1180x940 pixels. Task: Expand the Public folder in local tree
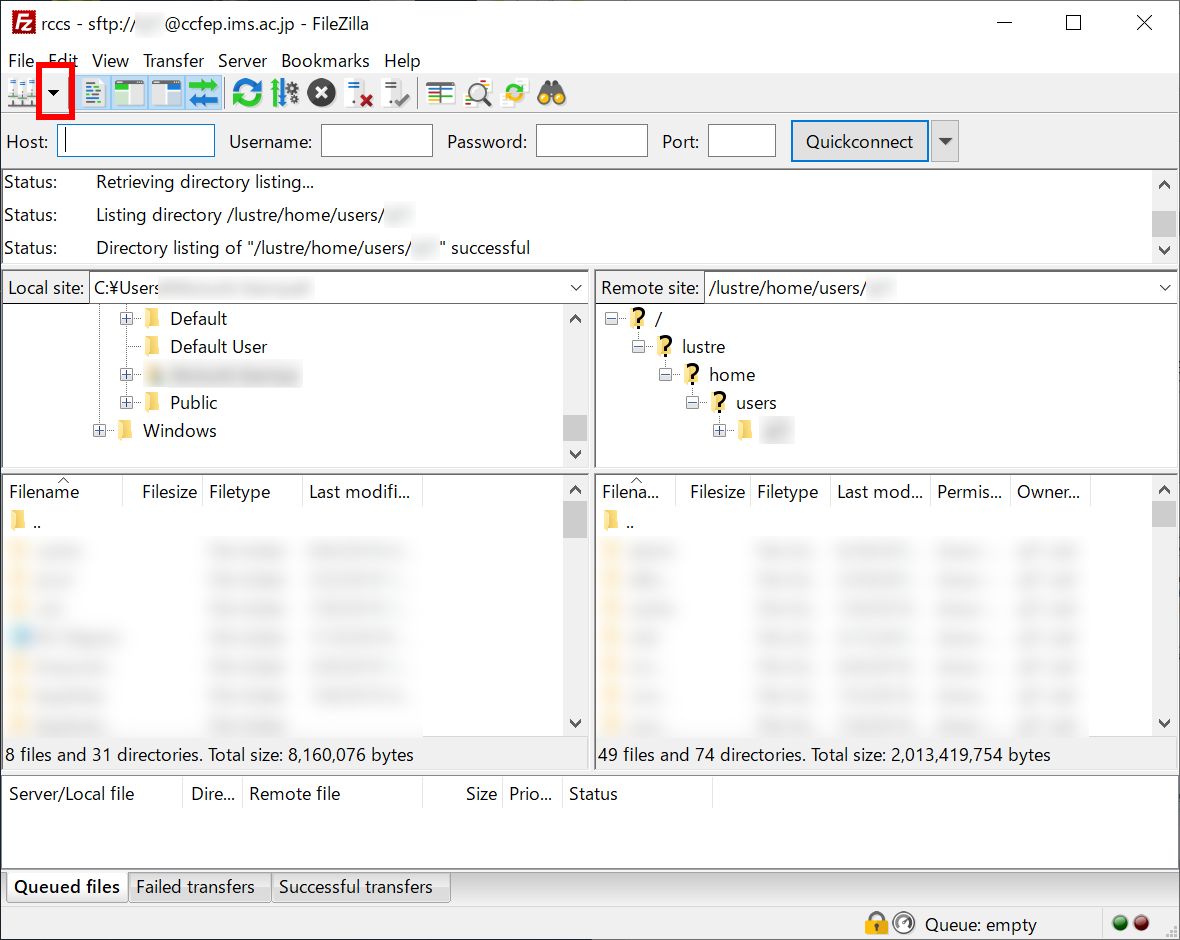click(126, 403)
